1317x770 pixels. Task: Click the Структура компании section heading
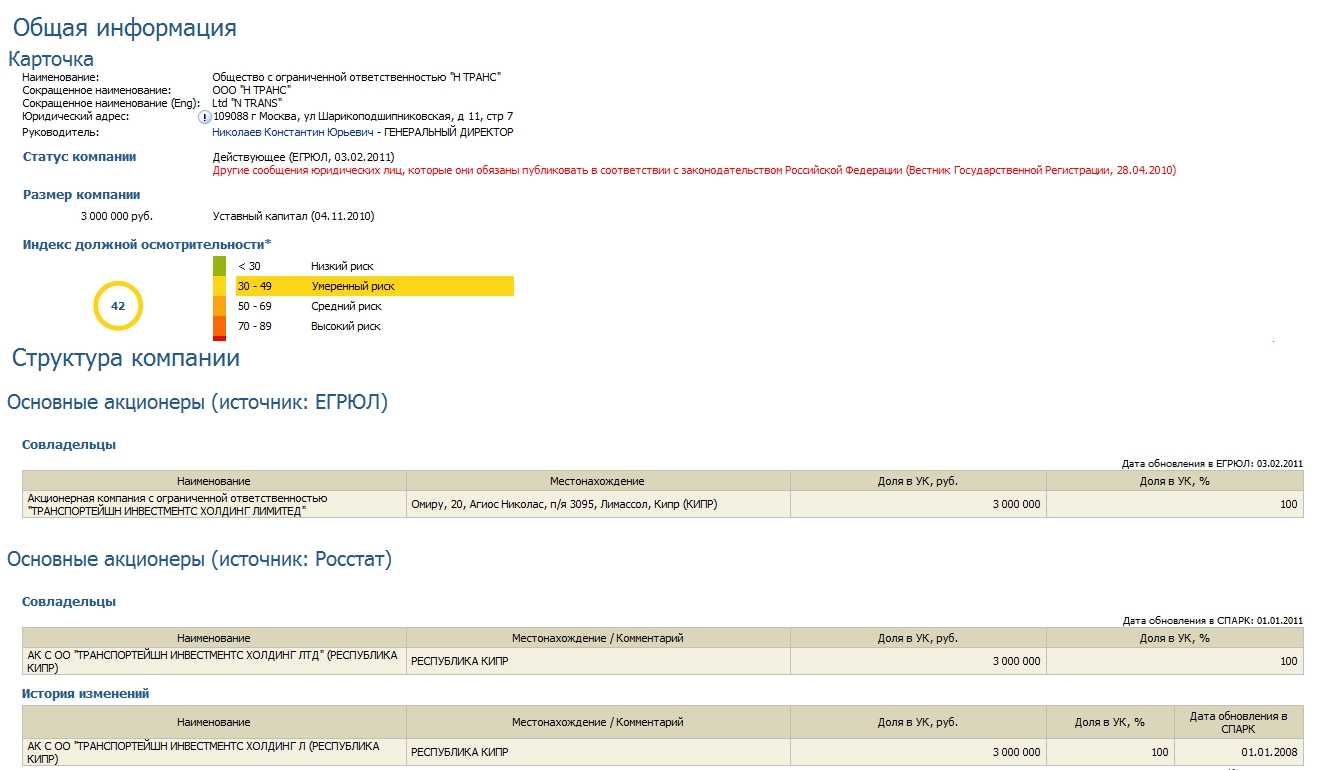click(x=125, y=358)
